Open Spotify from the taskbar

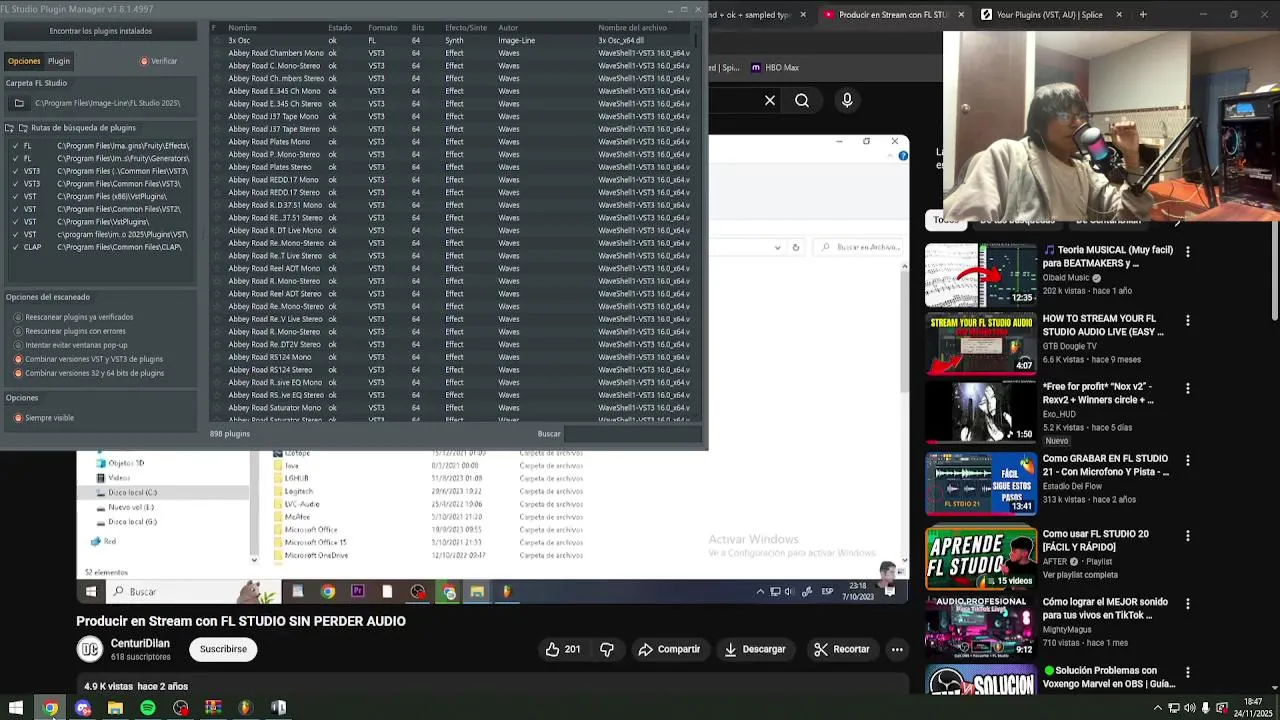coord(148,708)
